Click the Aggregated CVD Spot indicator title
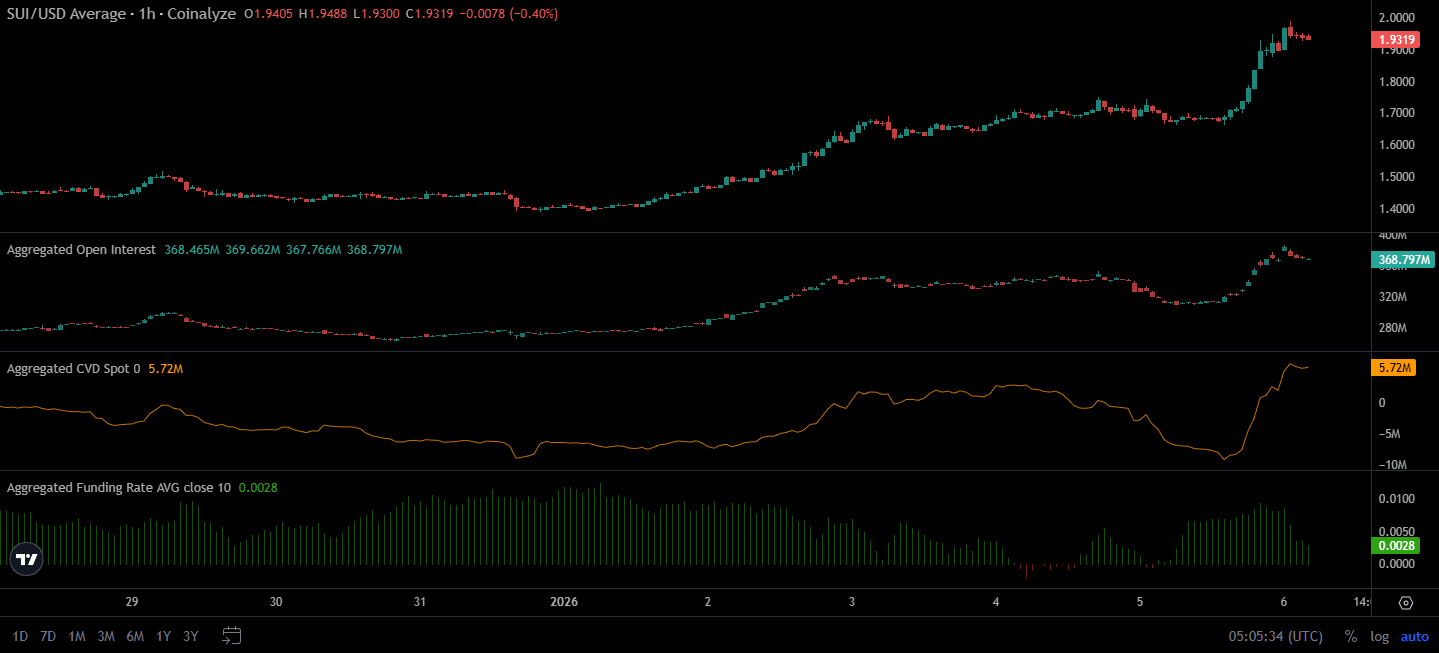The height and width of the screenshot is (653, 1439). tap(74, 369)
